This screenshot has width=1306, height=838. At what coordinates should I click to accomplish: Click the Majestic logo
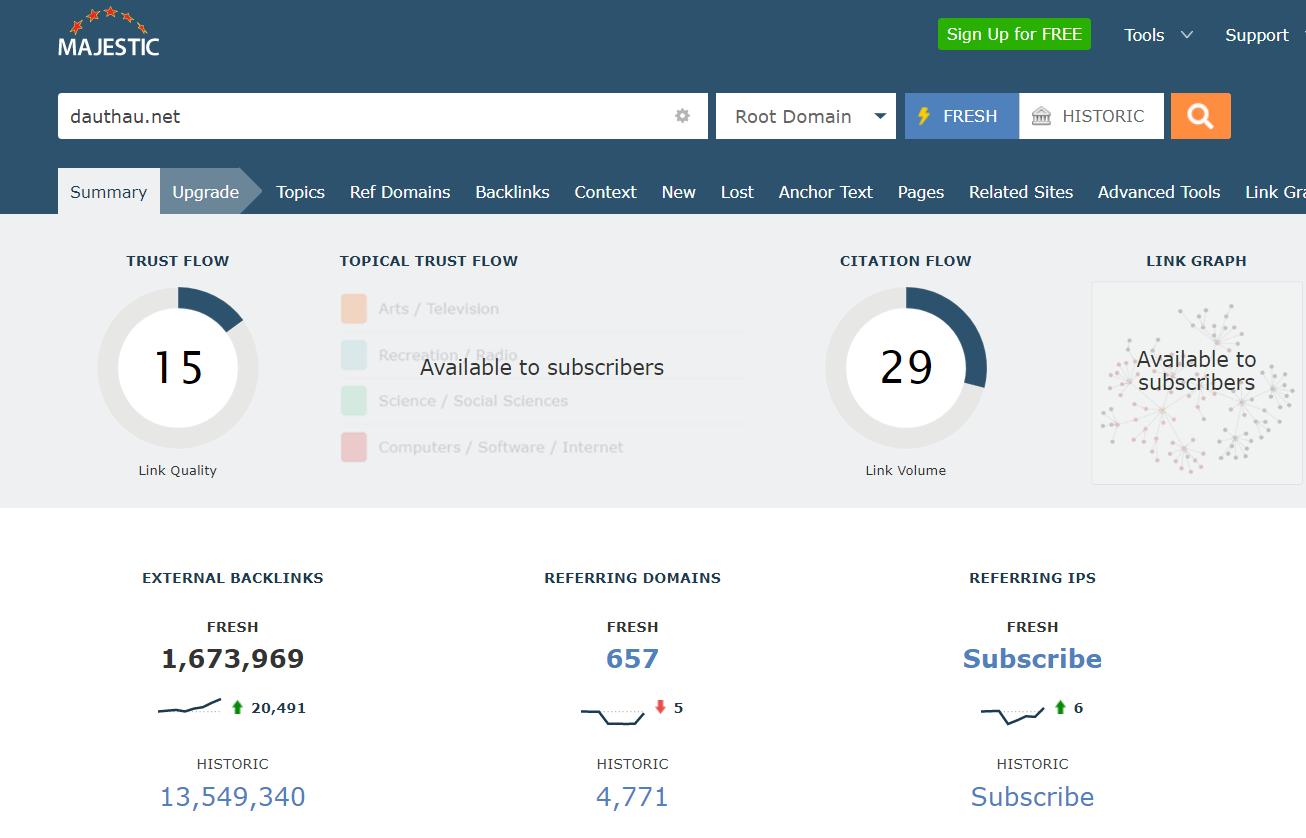[x=109, y=32]
